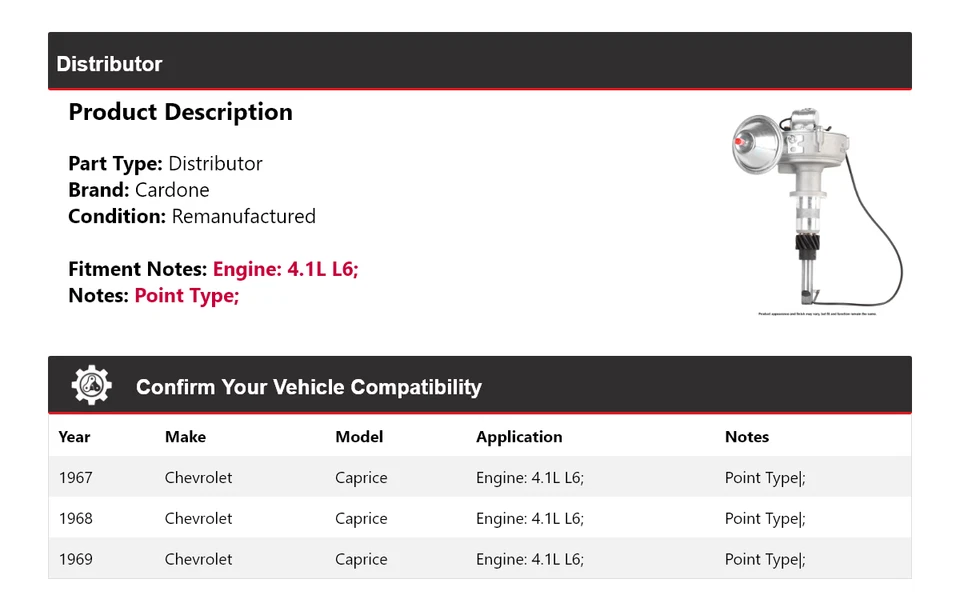Select the 1969 year cell
This screenshot has height=611, width=960.
[75, 560]
